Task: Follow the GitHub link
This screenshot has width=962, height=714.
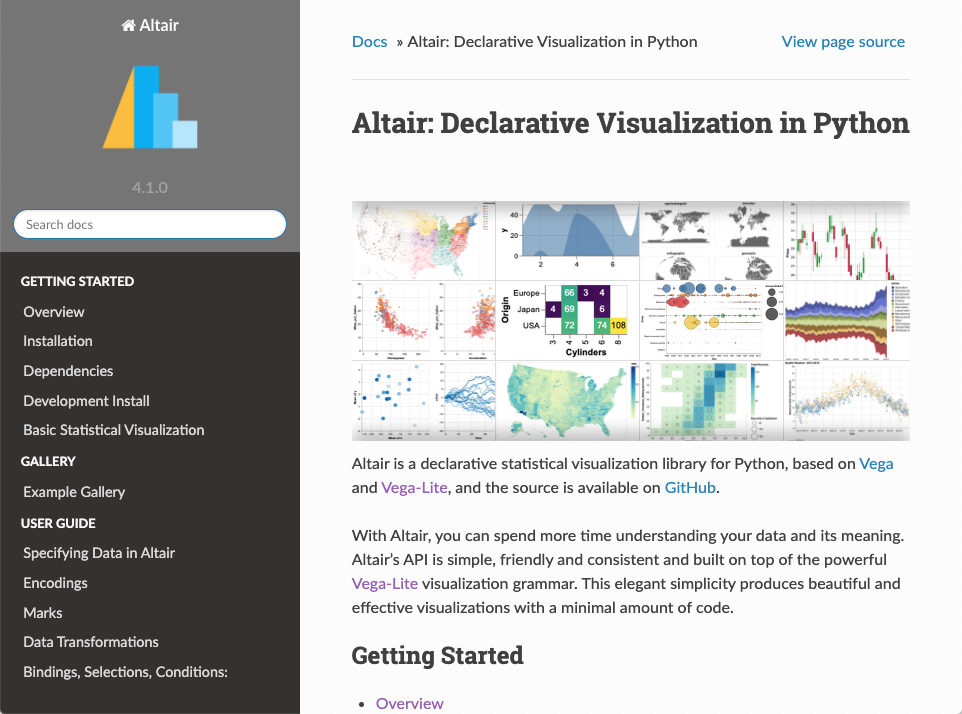Action: [690, 488]
